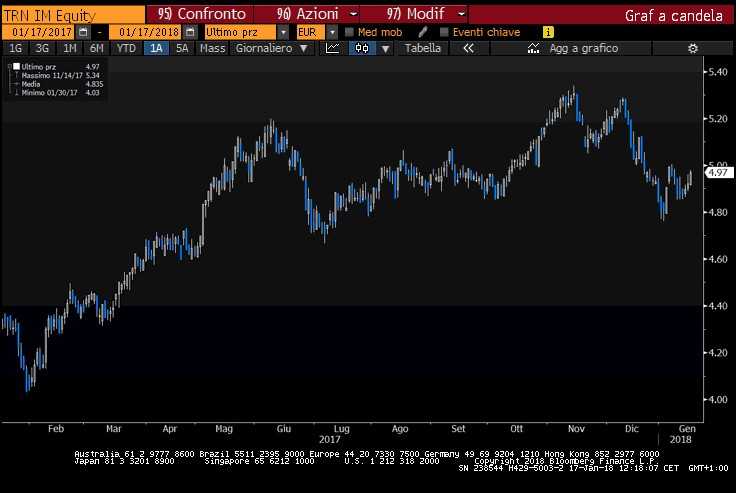
Task: Edit the start date 01/17/2017 field
Action: (38, 32)
